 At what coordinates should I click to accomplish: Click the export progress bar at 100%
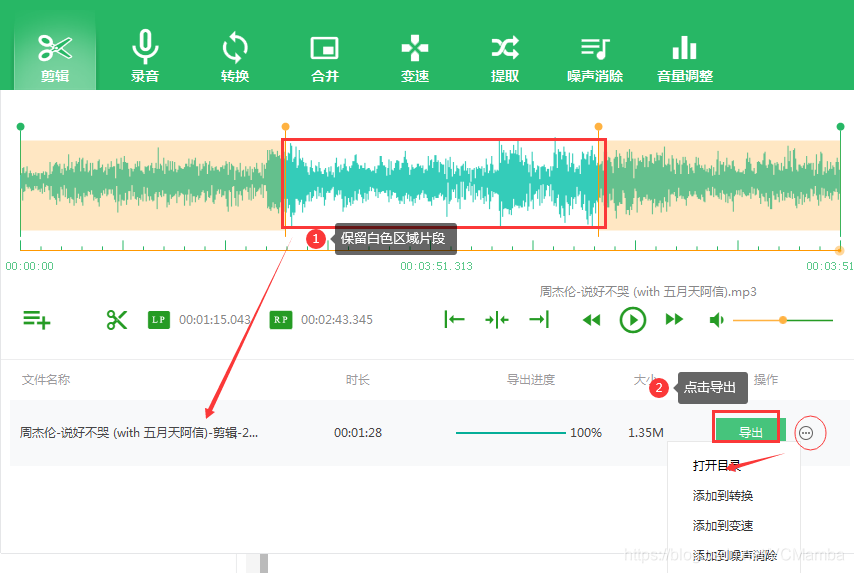click(x=511, y=433)
